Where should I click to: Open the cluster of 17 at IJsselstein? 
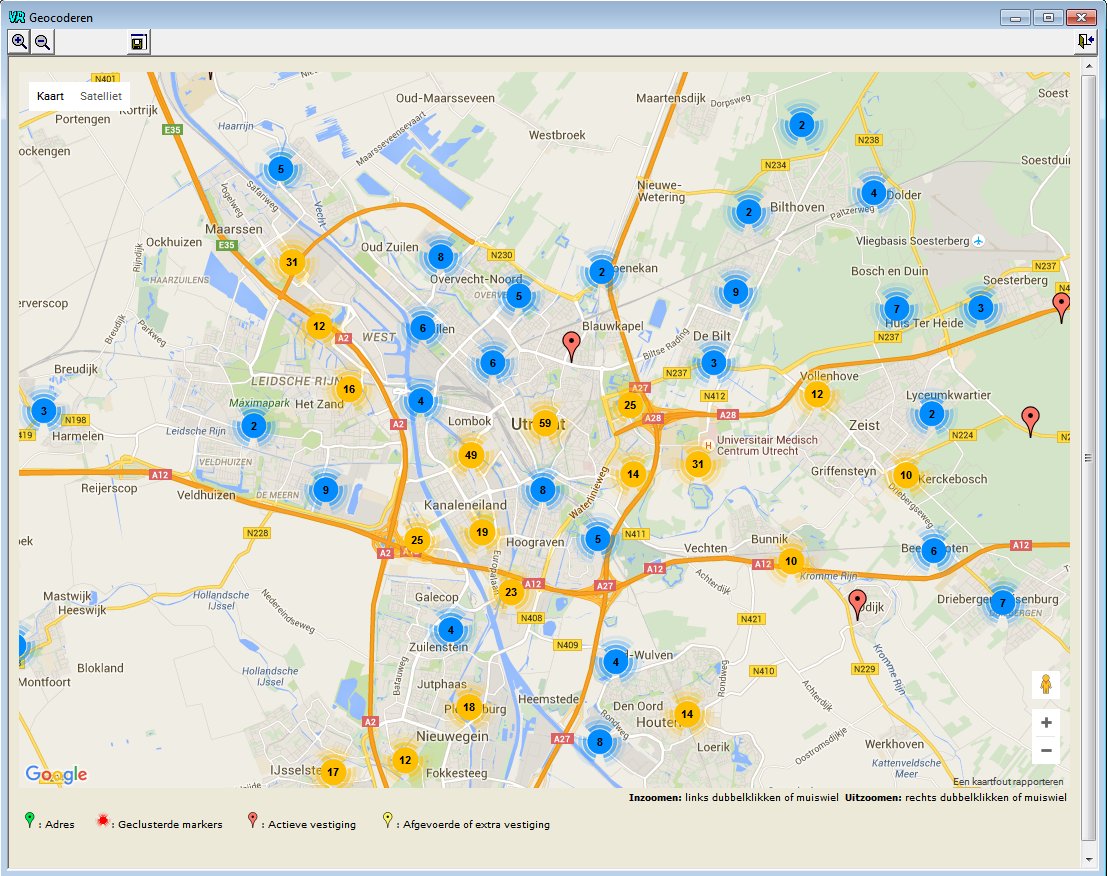click(x=333, y=772)
